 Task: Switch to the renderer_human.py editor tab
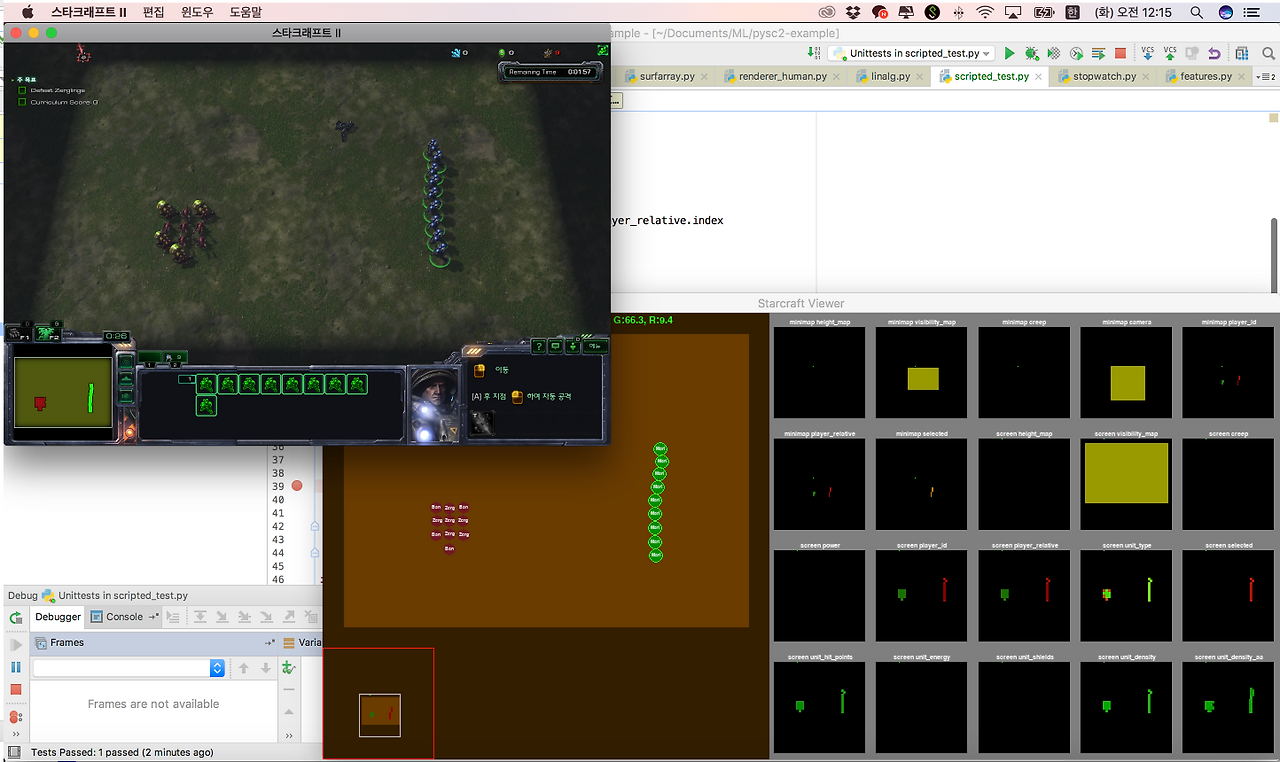coord(783,76)
